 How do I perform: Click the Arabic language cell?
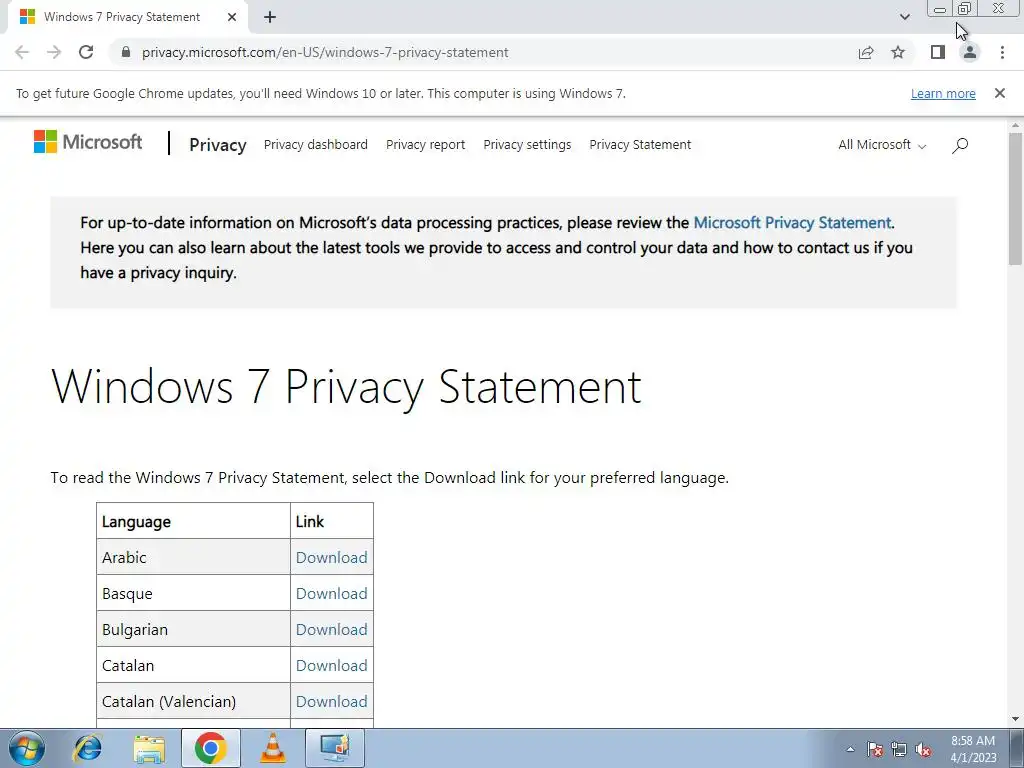click(193, 557)
